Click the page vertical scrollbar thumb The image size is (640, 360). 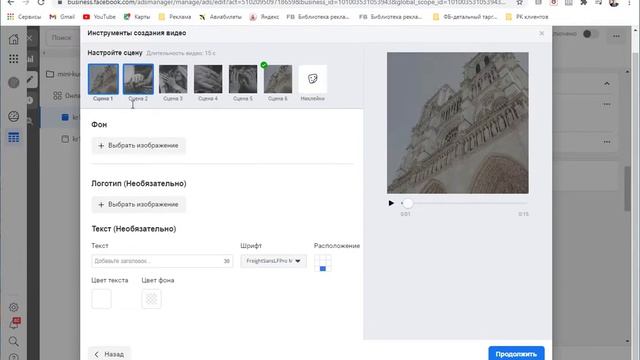[x=627, y=189]
